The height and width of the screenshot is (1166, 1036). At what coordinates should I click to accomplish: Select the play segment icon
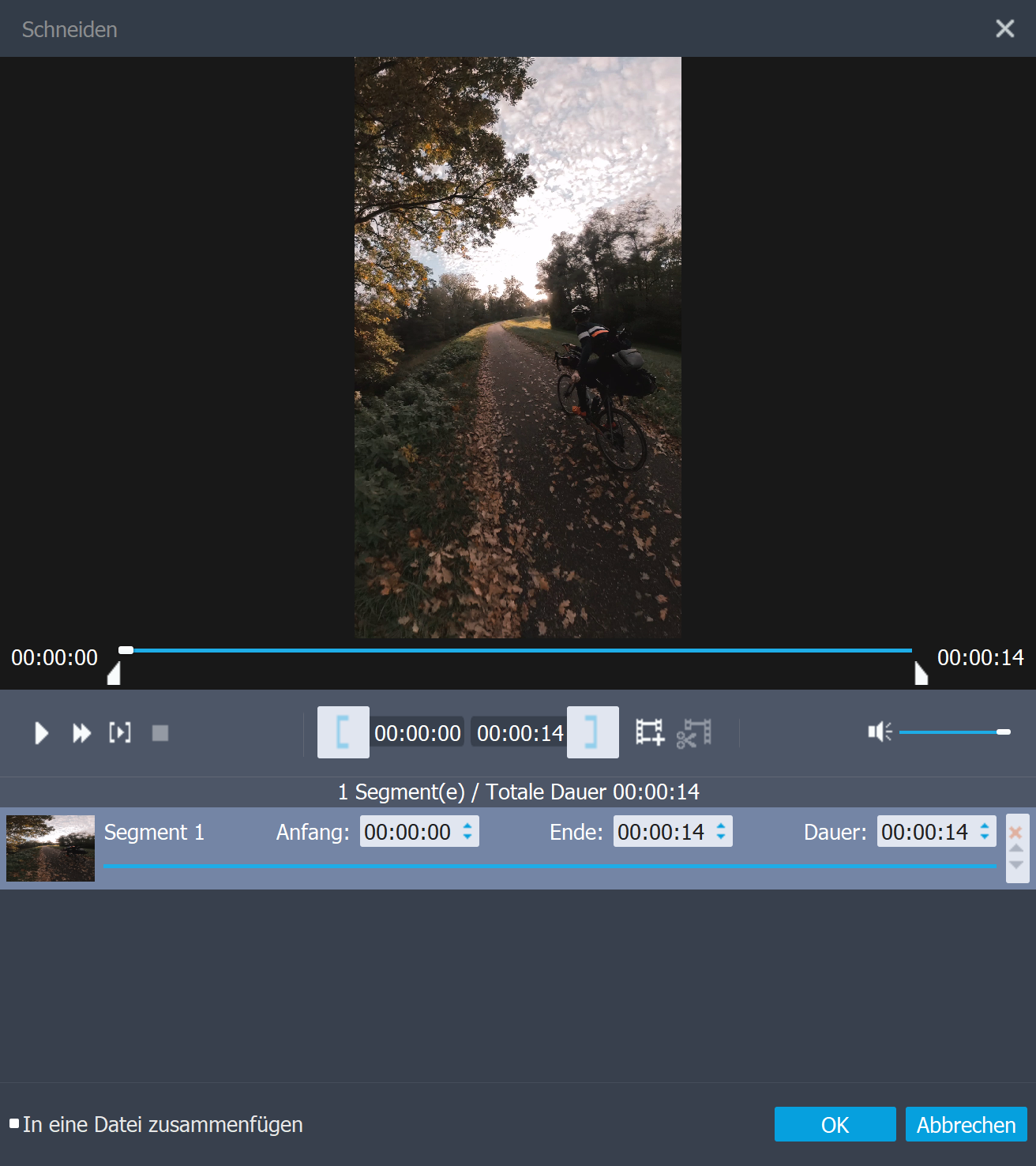[120, 732]
